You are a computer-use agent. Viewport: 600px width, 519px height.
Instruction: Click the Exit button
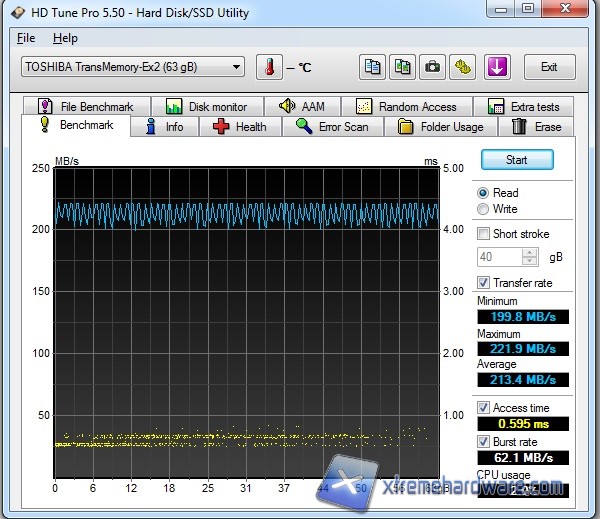(549, 67)
